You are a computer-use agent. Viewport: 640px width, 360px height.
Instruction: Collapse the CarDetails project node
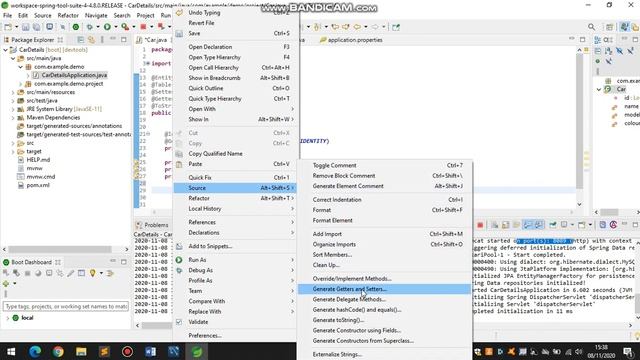point(6,50)
